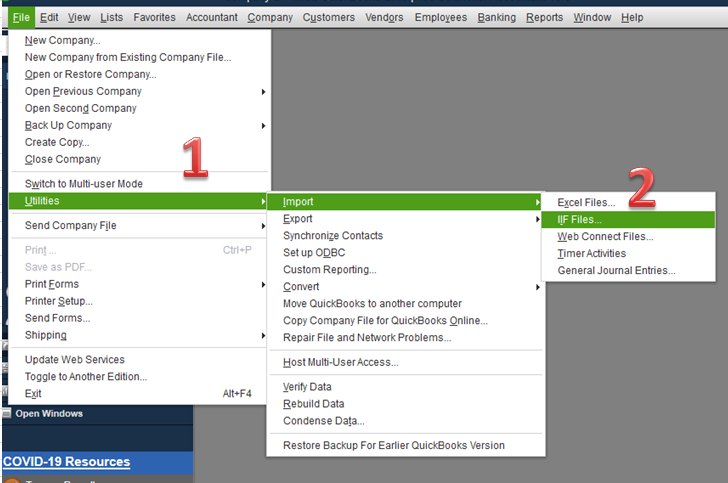This screenshot has width=728, height=483.
Task: Open the Customers menu
Action: coord(329,18)
